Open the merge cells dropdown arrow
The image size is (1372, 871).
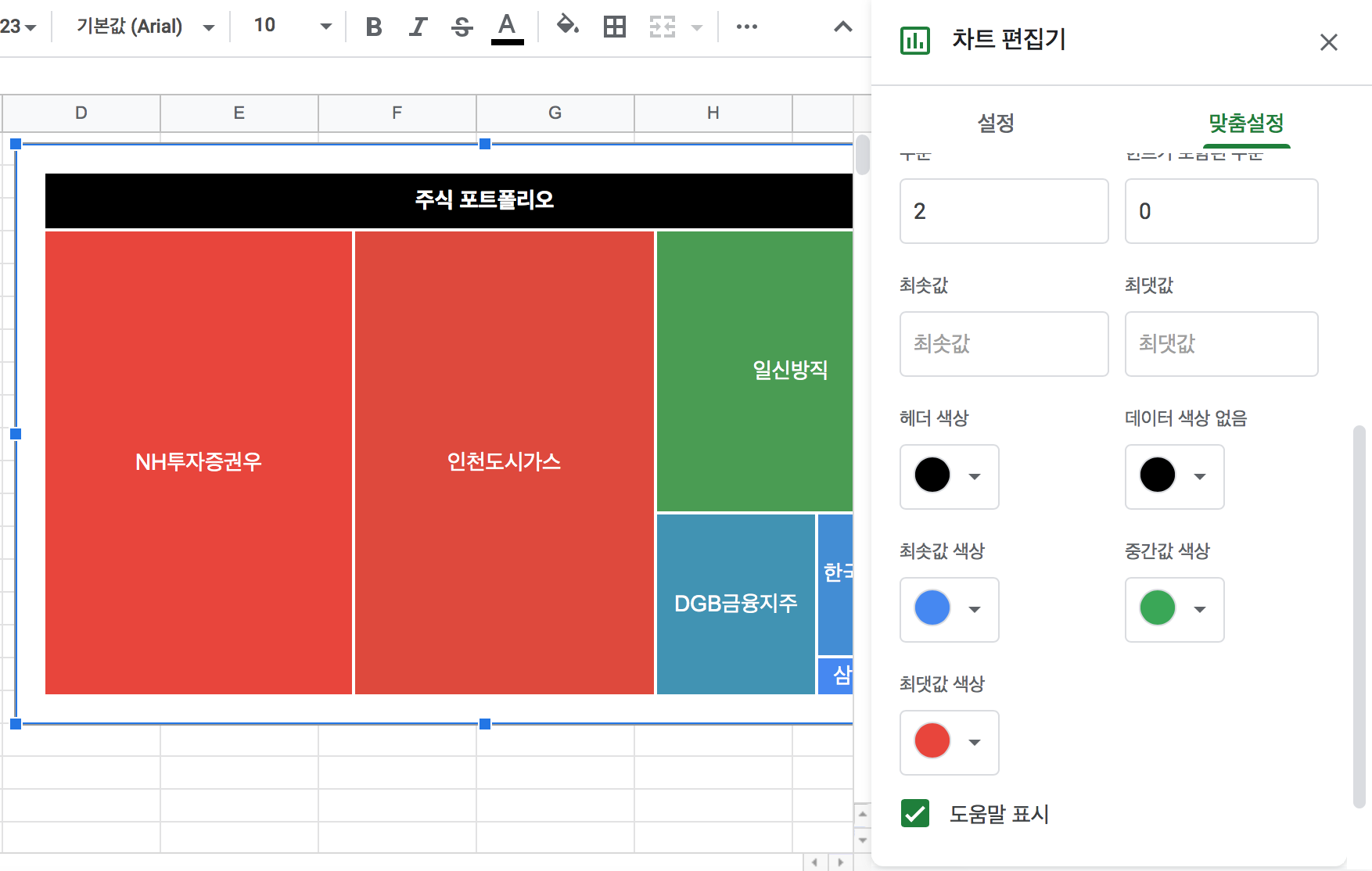point(696,27)
